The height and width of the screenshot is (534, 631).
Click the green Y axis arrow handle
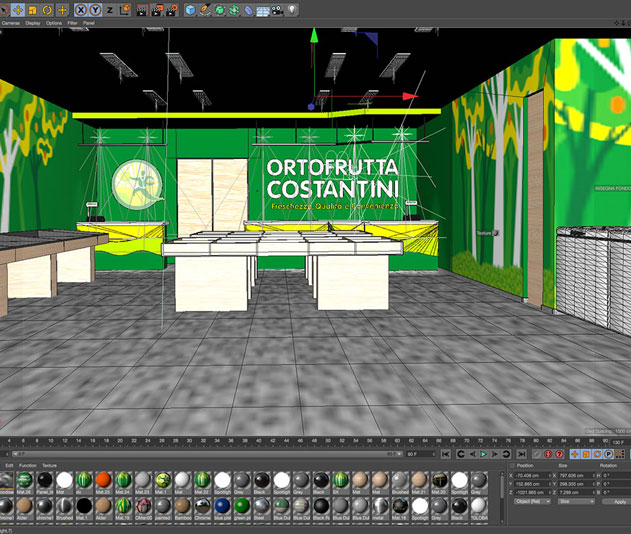314,35
